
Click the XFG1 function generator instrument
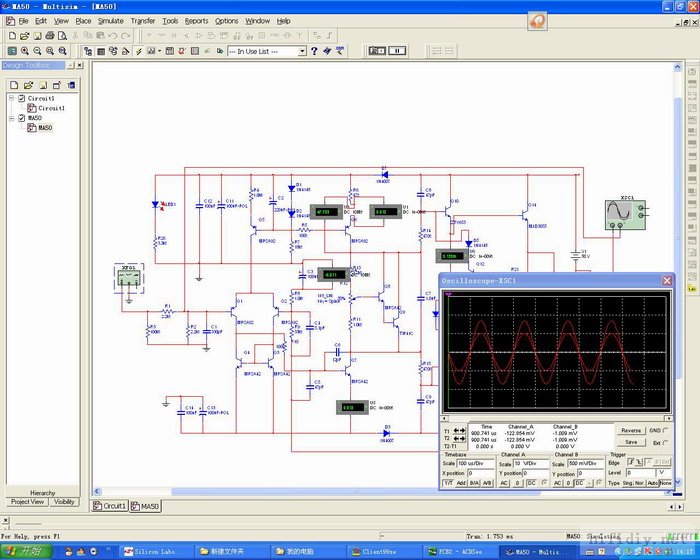coord(129,277)
